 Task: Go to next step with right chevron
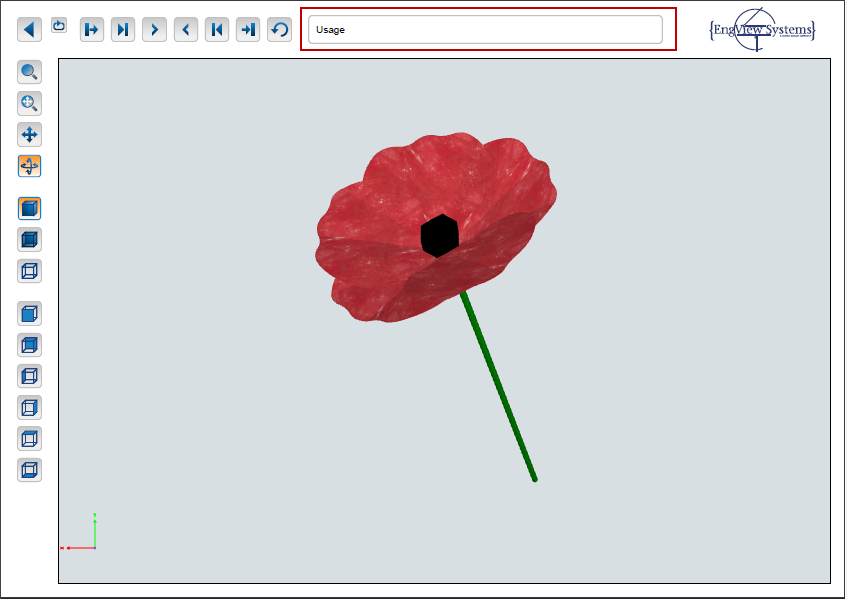tap(154, 30)
